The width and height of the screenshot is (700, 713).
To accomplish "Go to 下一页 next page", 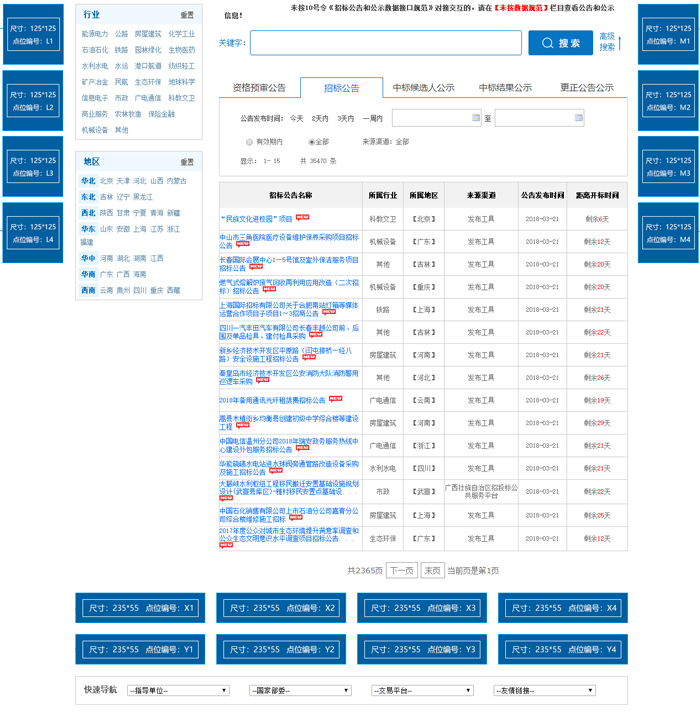I will (x=401, y=570).
